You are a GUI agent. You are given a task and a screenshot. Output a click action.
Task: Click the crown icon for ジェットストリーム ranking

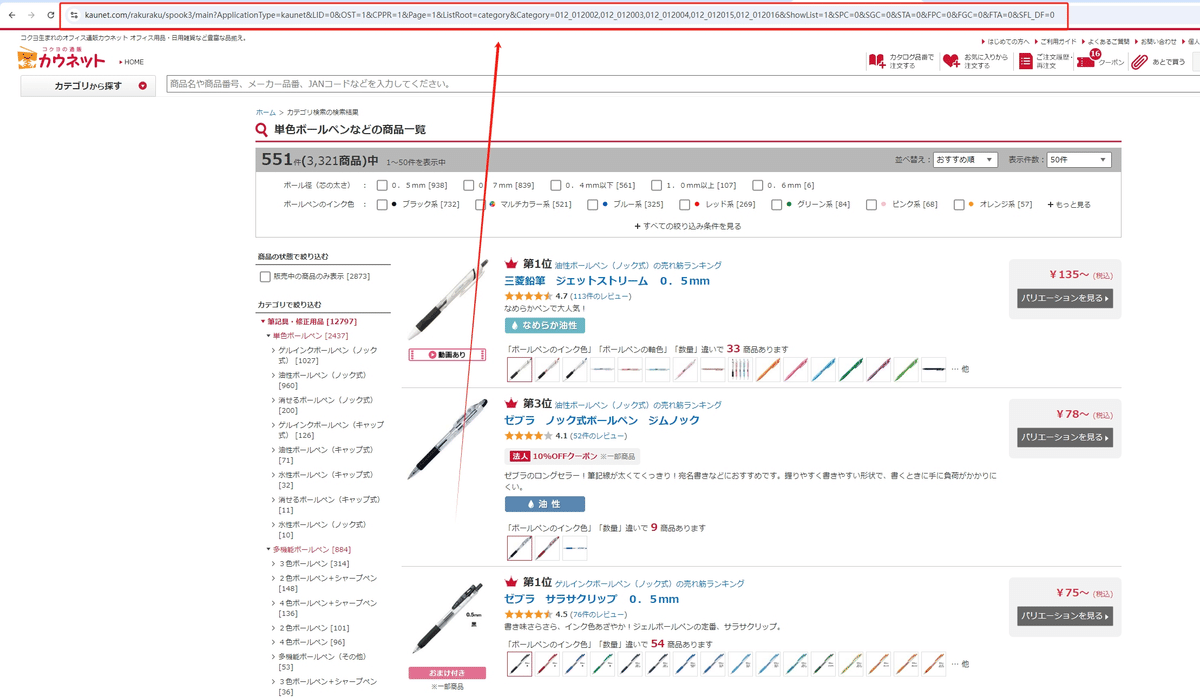[x=511, y=264]
